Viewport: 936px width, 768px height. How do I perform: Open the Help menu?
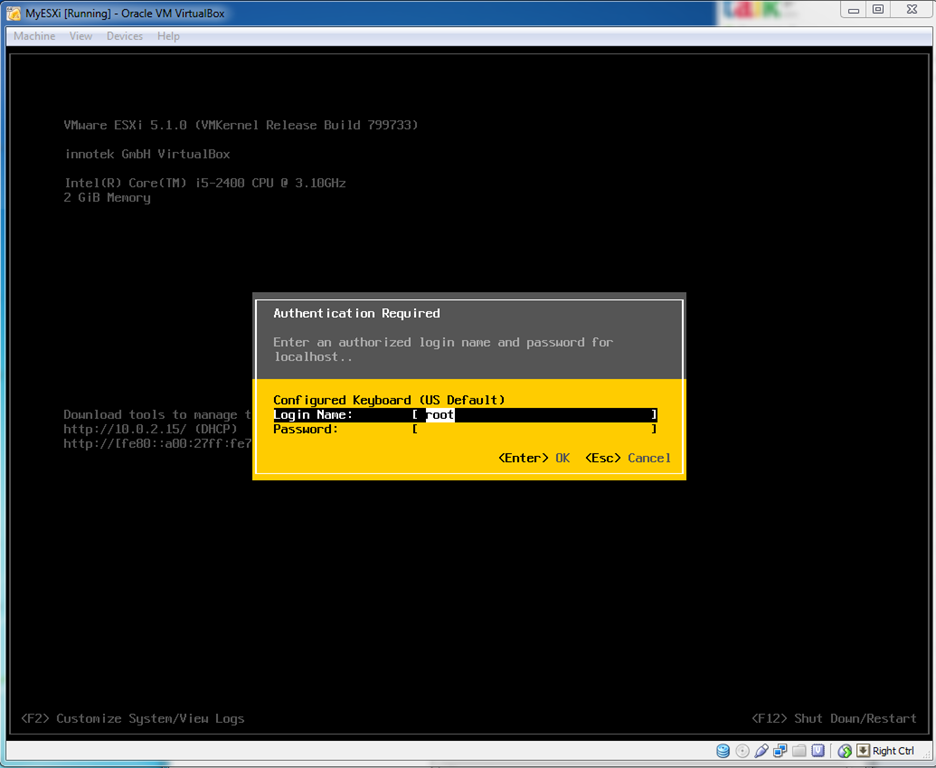tap(168, 36)
